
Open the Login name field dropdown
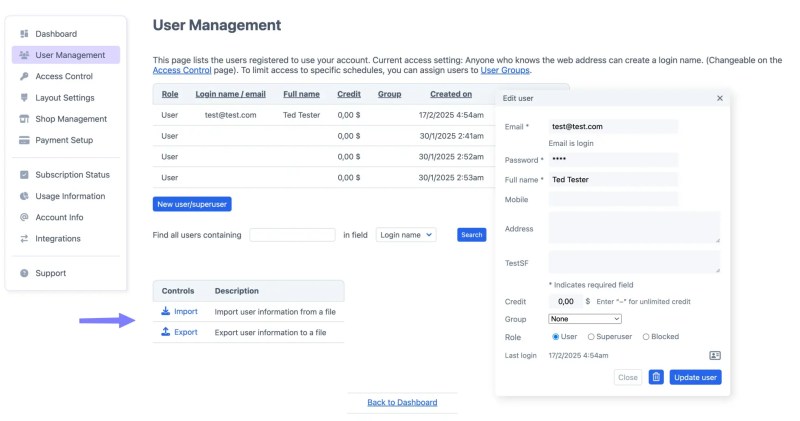(406, 235)
